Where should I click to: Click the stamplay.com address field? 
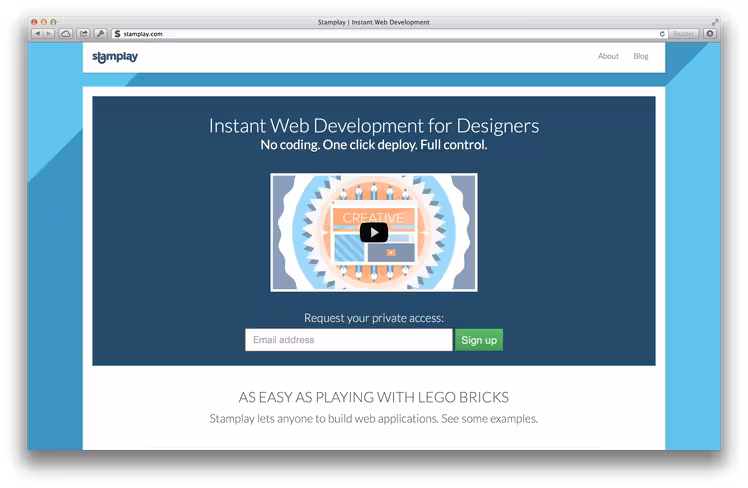[388, 34]
